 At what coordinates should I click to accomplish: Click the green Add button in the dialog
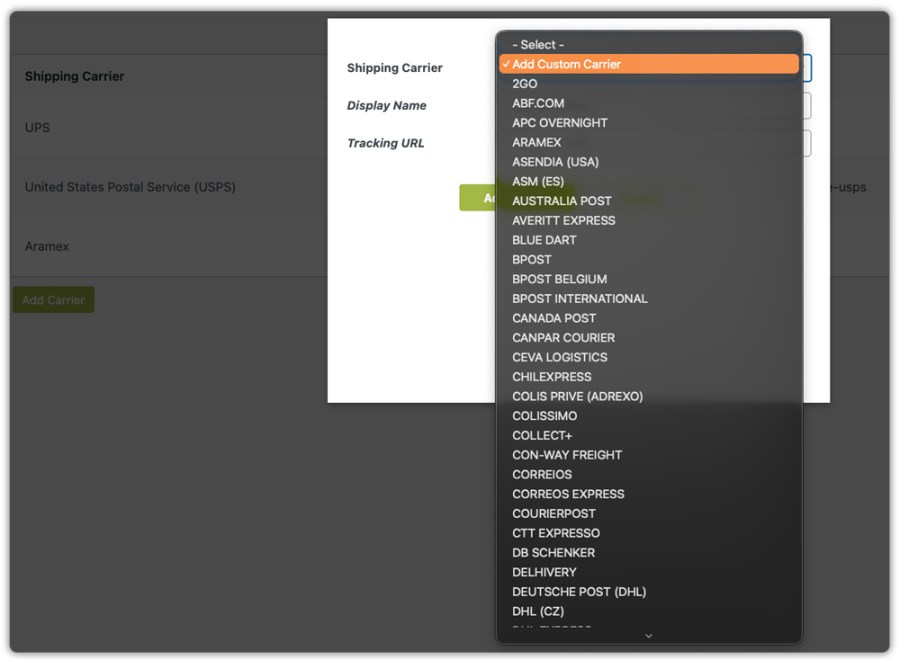coord(478,197)
